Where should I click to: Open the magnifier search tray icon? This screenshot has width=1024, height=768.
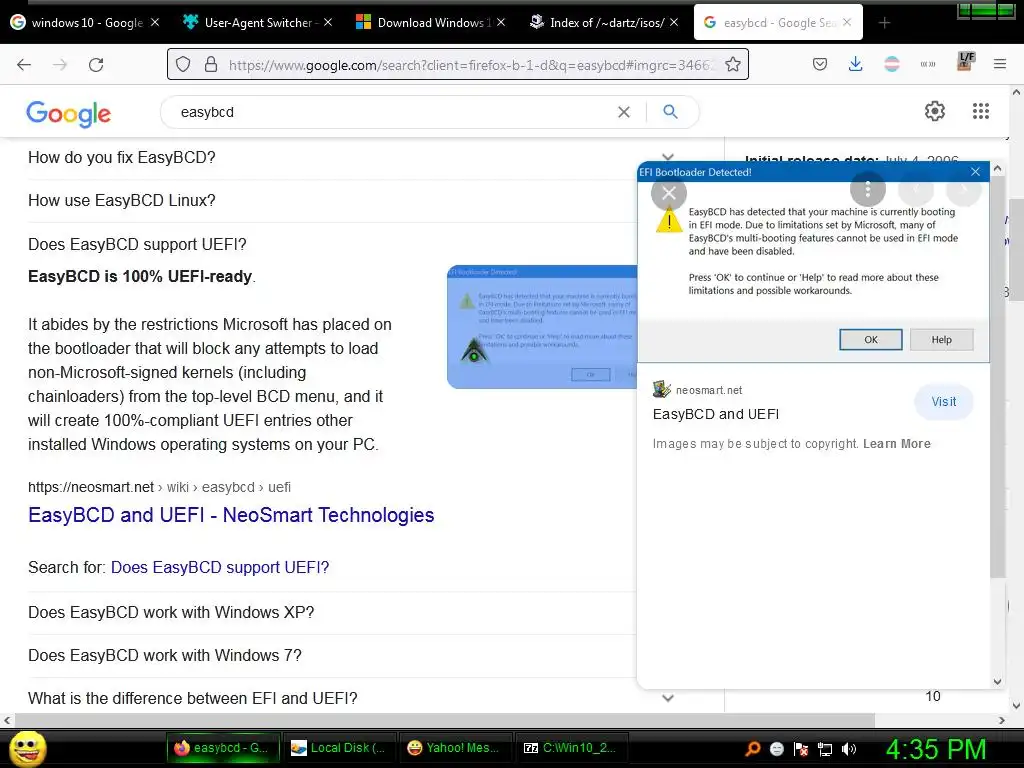point(753,749)
